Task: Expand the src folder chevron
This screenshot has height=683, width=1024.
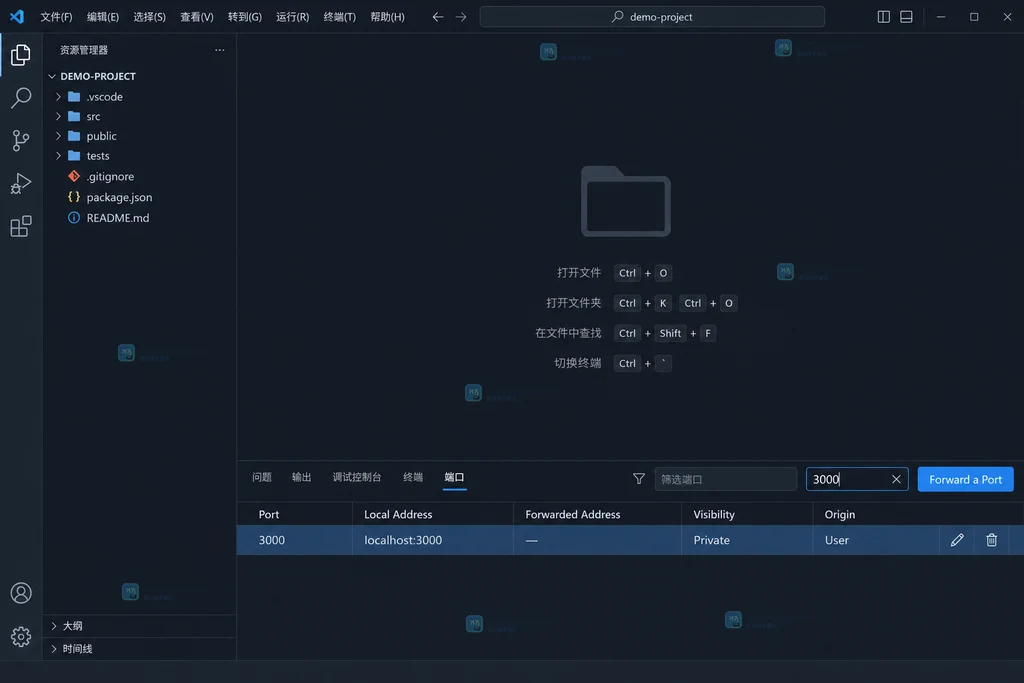Action: [58, 116]
